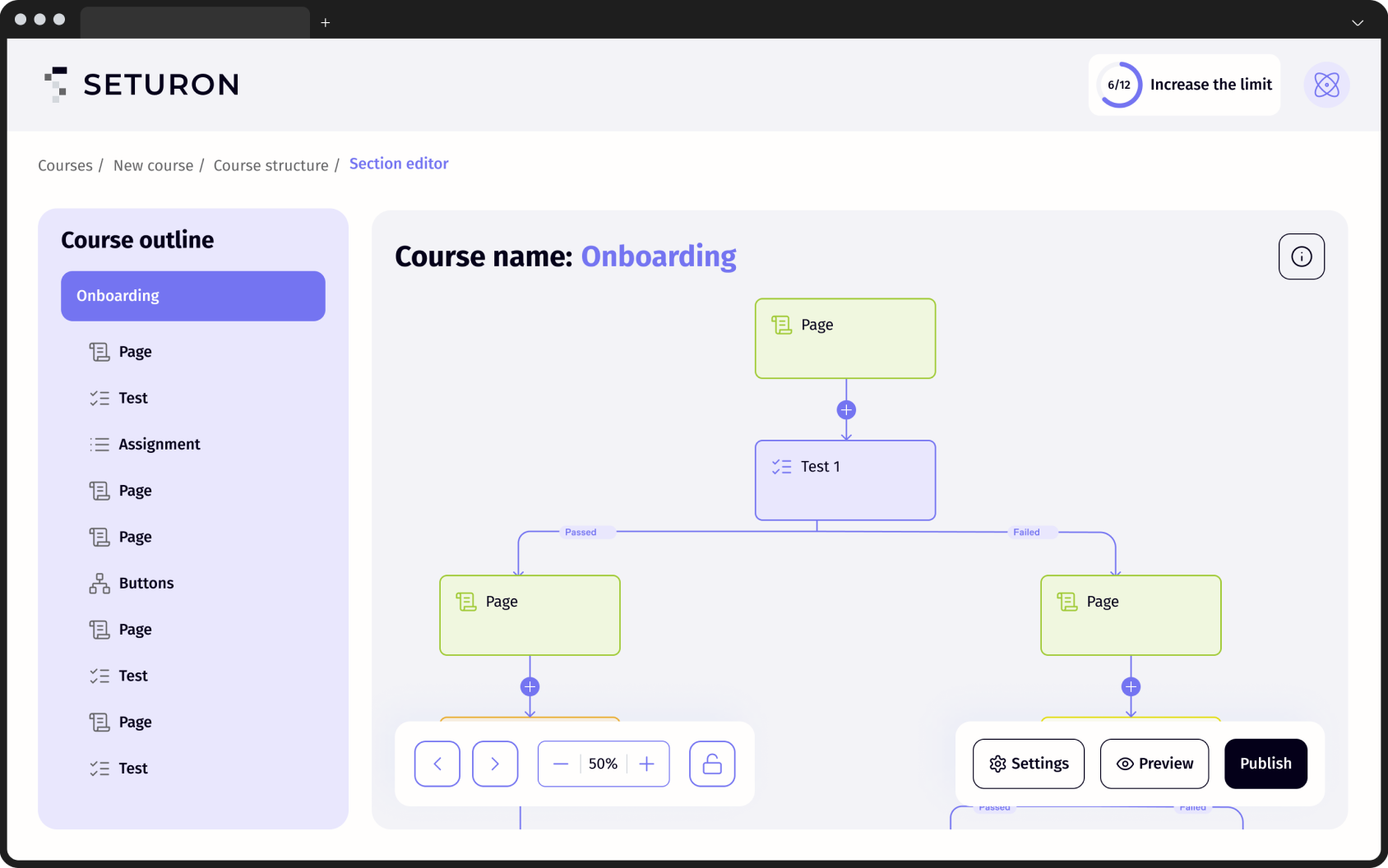Viewport: 1388px width, 868px height.
Task: Click Increase the limit
Action: (1210, 85)
